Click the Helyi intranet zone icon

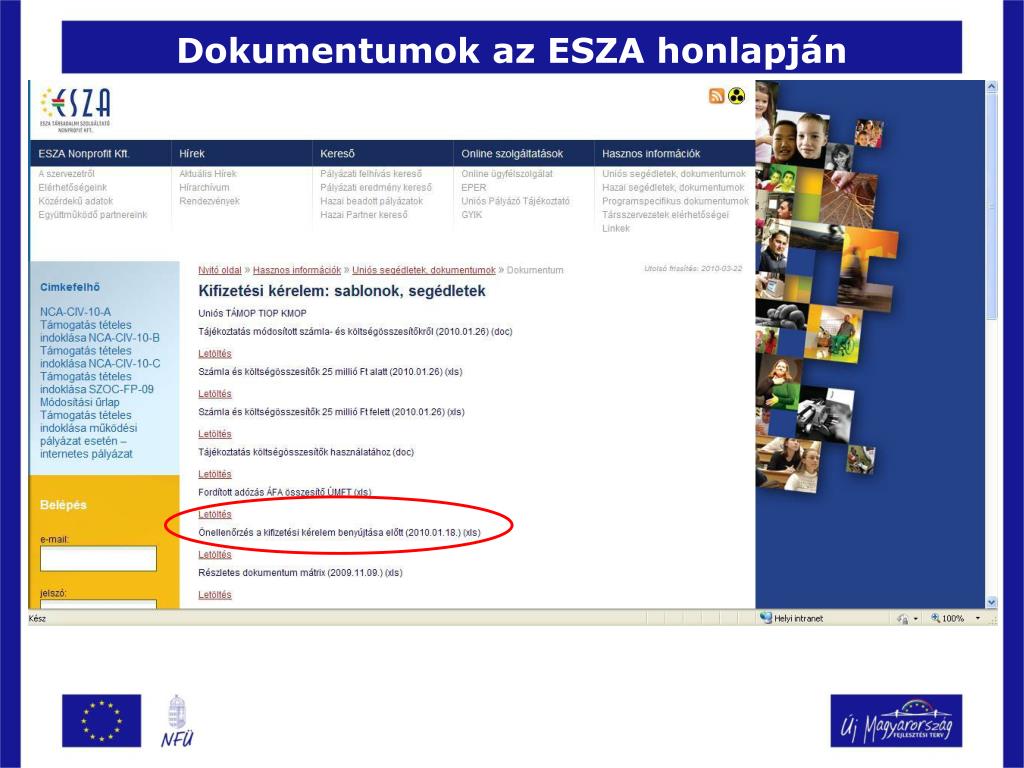766,617
